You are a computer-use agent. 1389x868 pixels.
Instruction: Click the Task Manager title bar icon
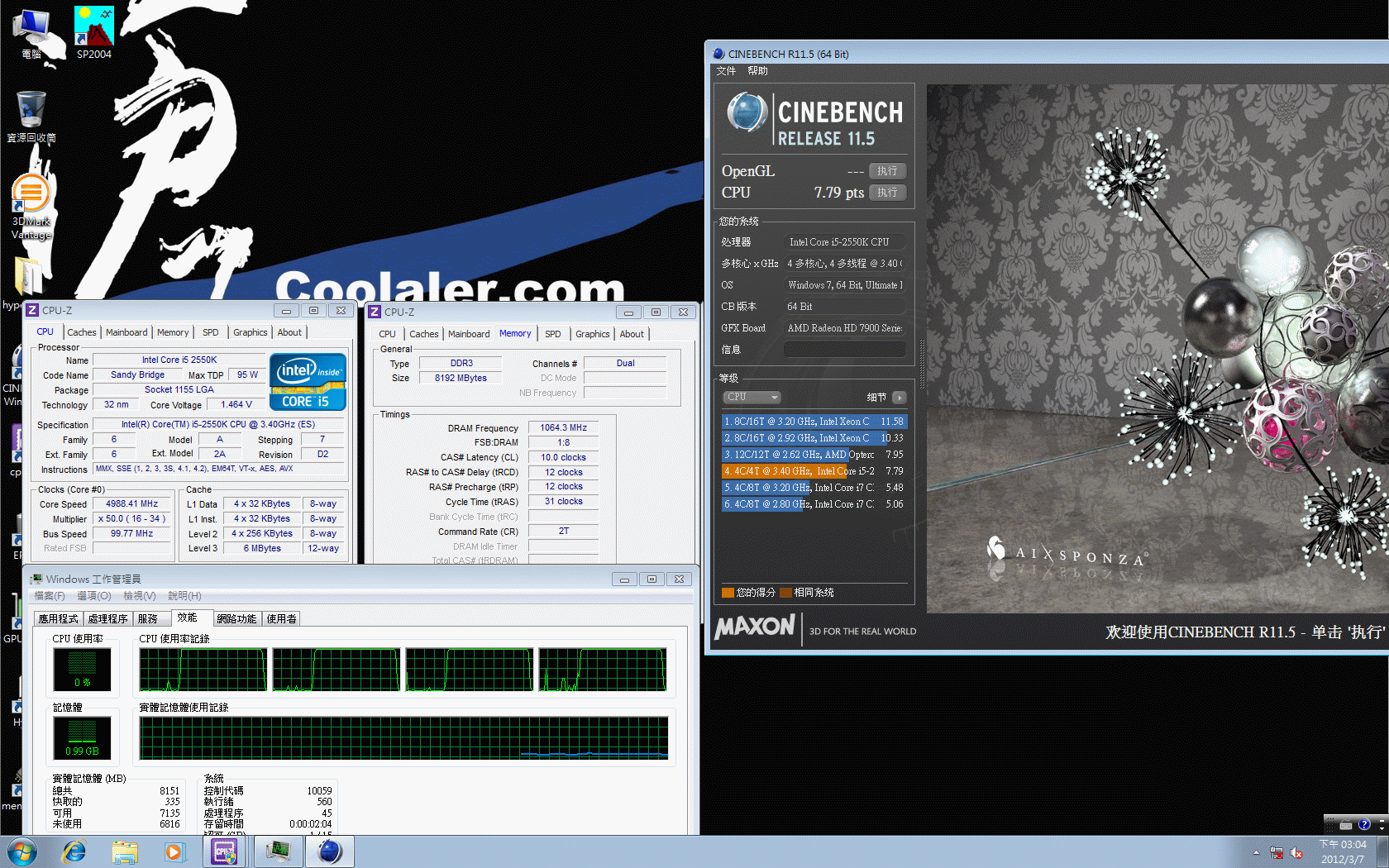36,579
